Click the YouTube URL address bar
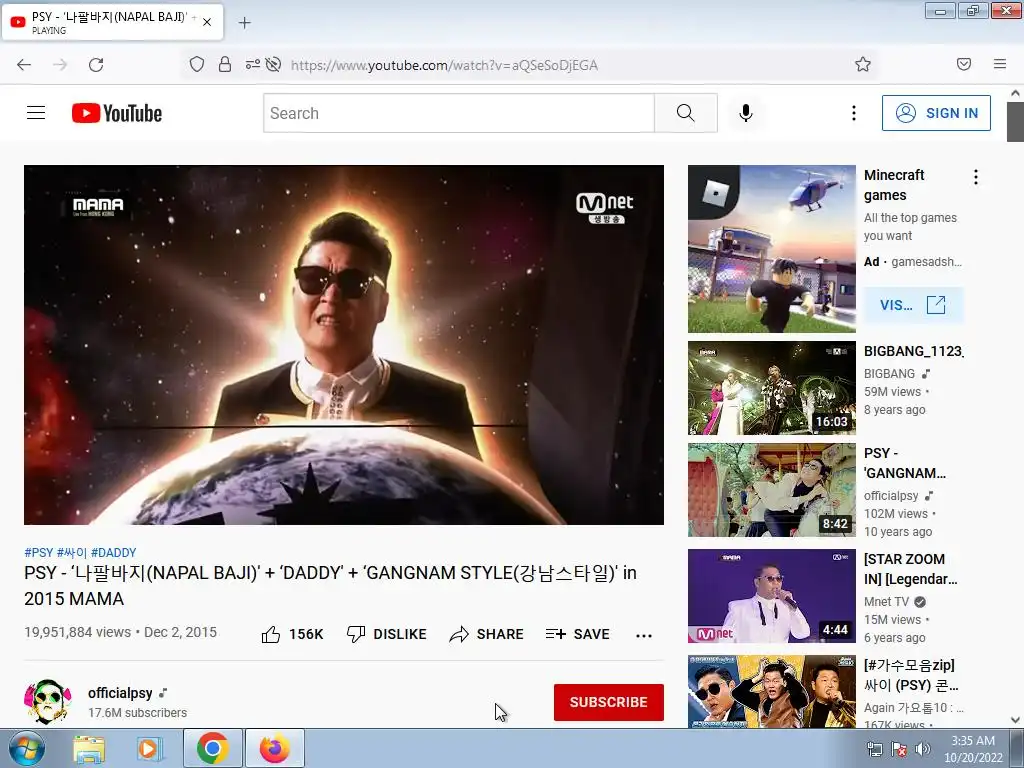This screenshot has height=768, width=1024. pos(444,65)
